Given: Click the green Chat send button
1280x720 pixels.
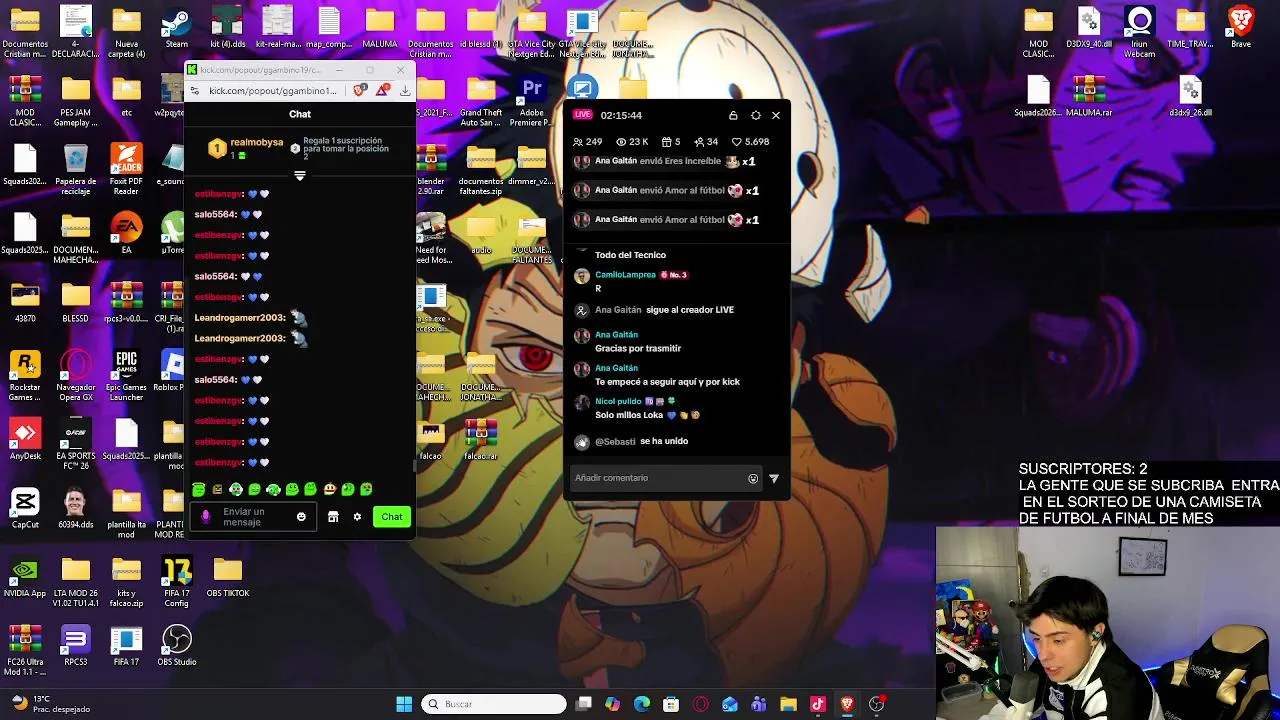Looking at the screenshot, I should (x=391, y=517).
